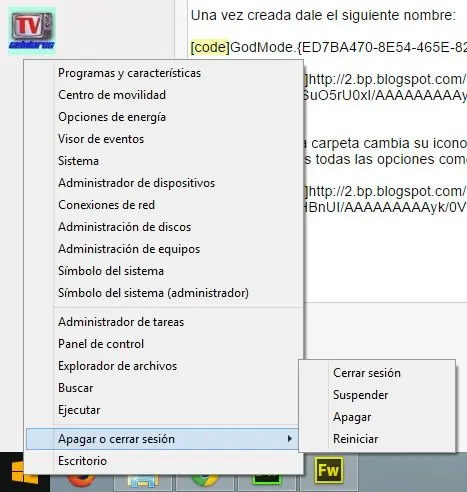
Task: Click the TV Celulares logo icon
Action: click(x=32, y=31)
